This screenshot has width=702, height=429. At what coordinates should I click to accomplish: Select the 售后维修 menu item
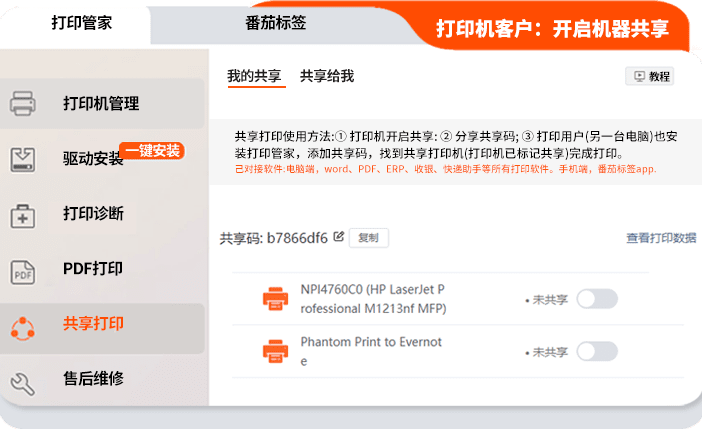[x=93, y=379]
